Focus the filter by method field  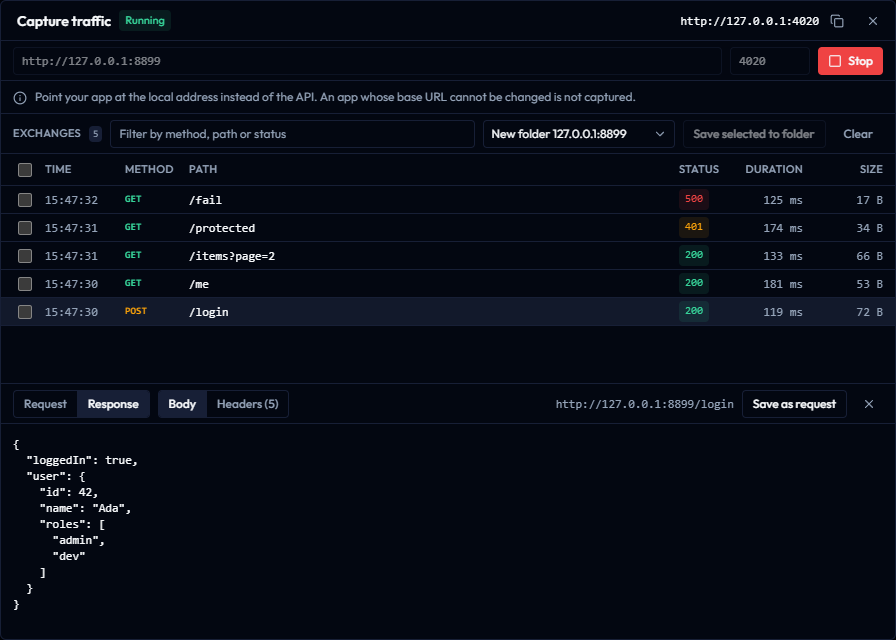(292, 134)
